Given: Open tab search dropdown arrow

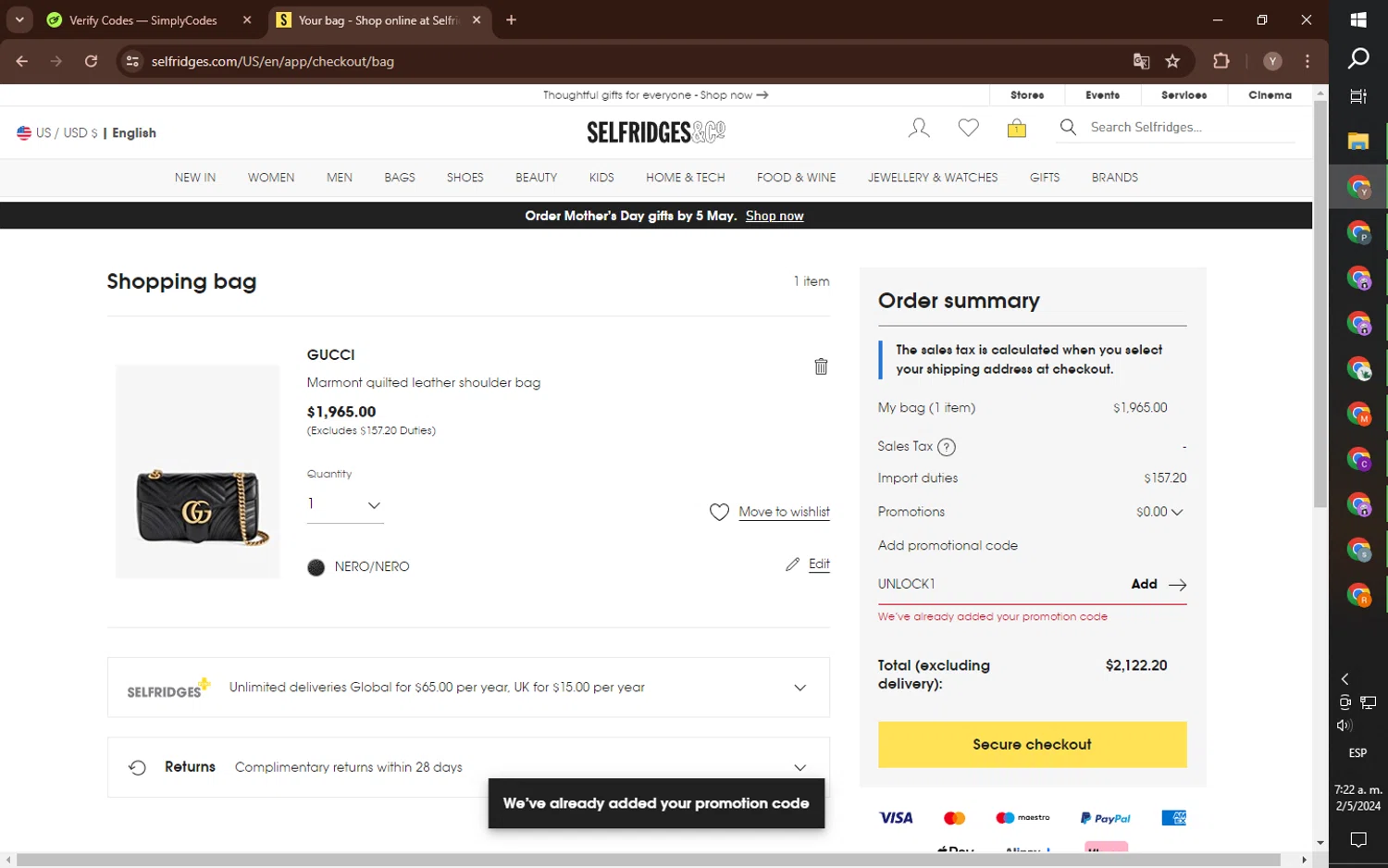Looking at the screenshot, I should point(19,19).
